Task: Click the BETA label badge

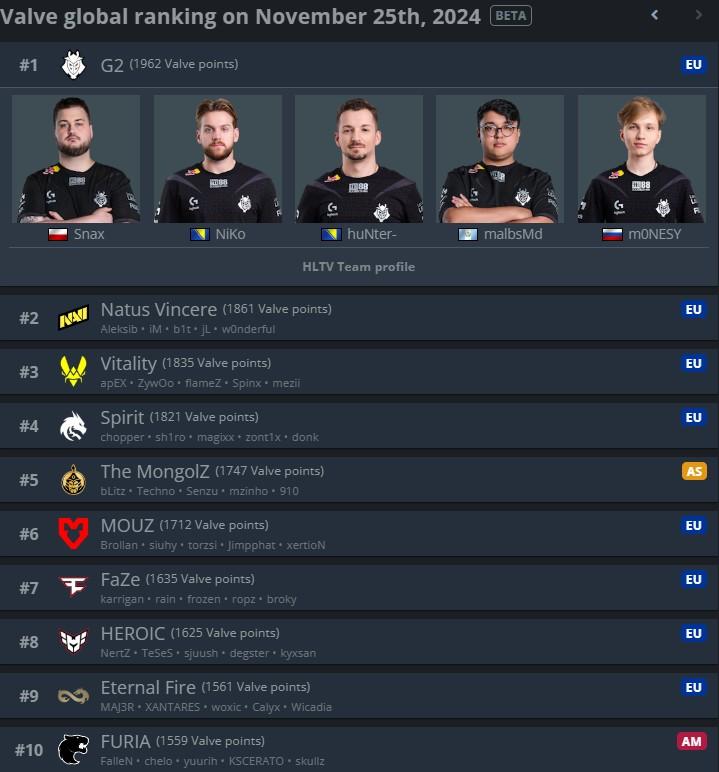Action: coord(511,16)
